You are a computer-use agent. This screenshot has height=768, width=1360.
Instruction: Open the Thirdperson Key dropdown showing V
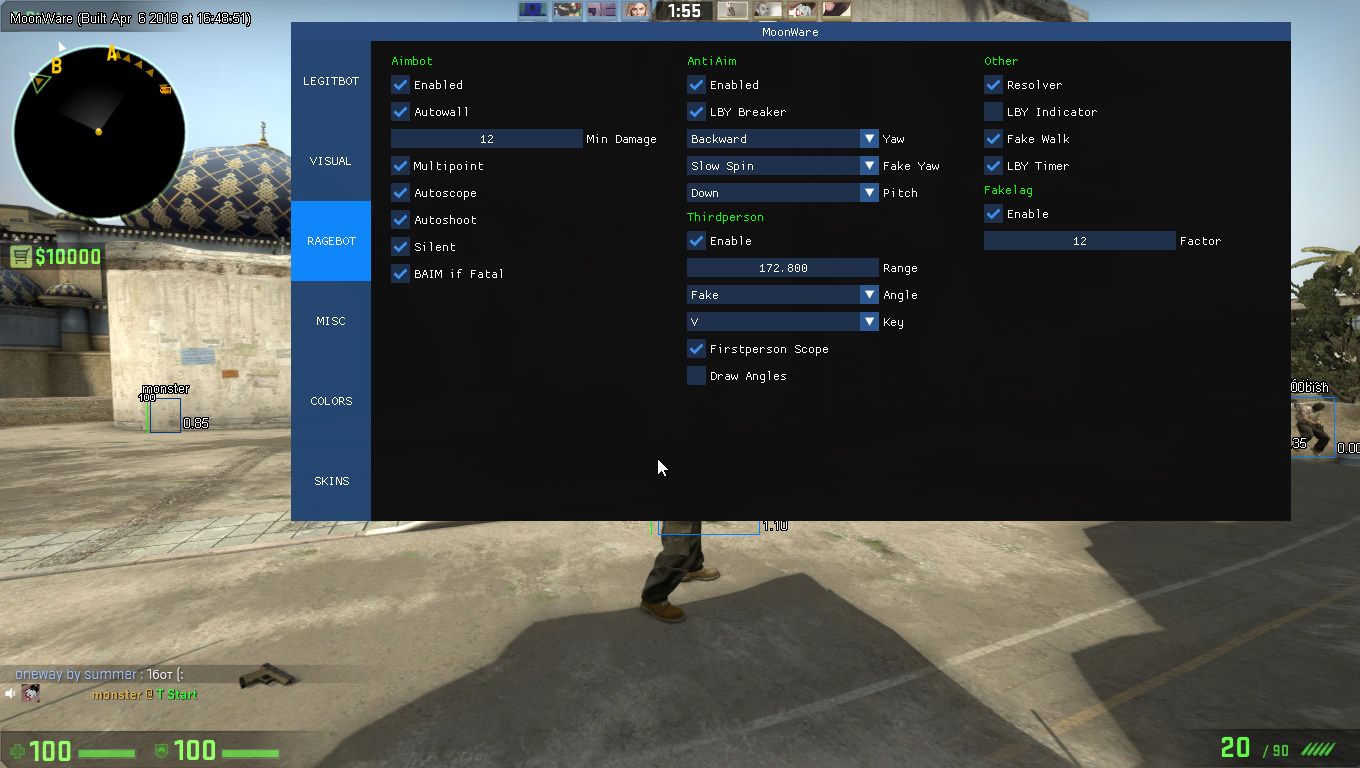pos(782,322)
